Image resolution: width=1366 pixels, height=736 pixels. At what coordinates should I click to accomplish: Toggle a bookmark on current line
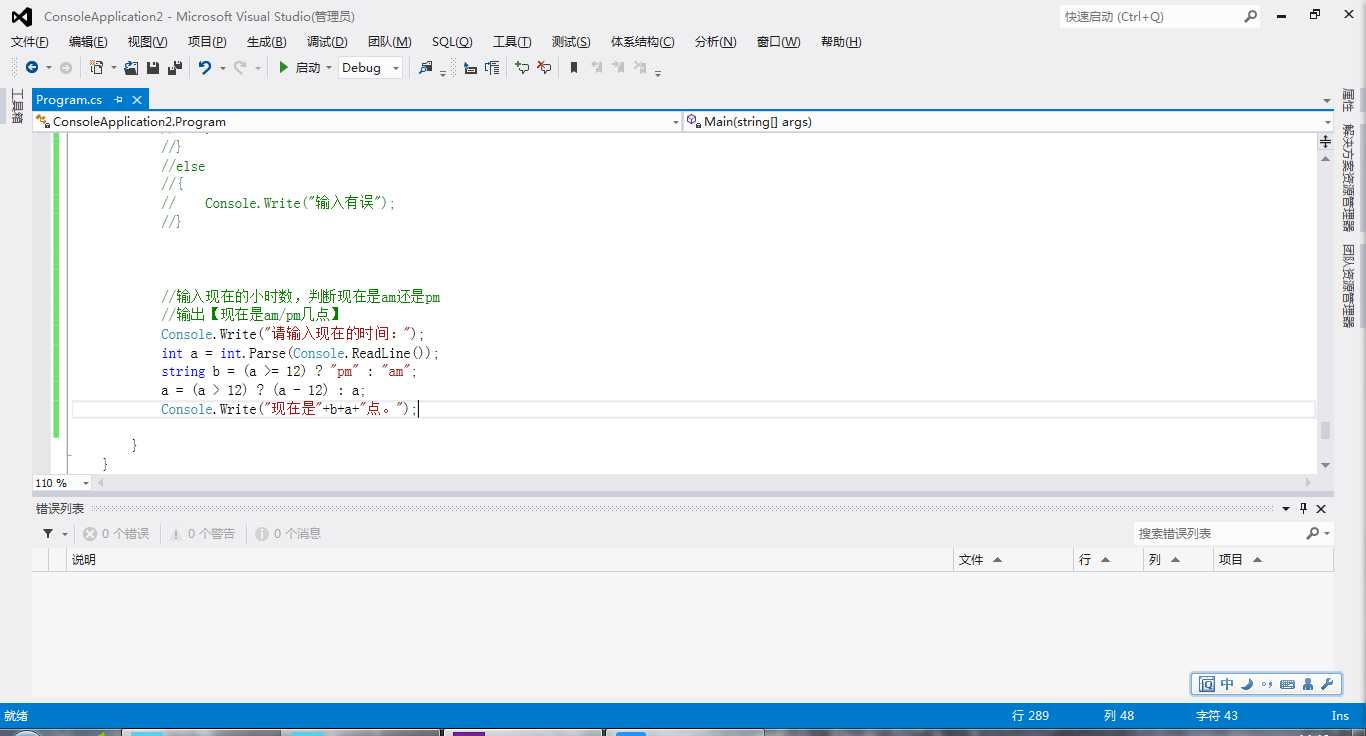[574, 68]
